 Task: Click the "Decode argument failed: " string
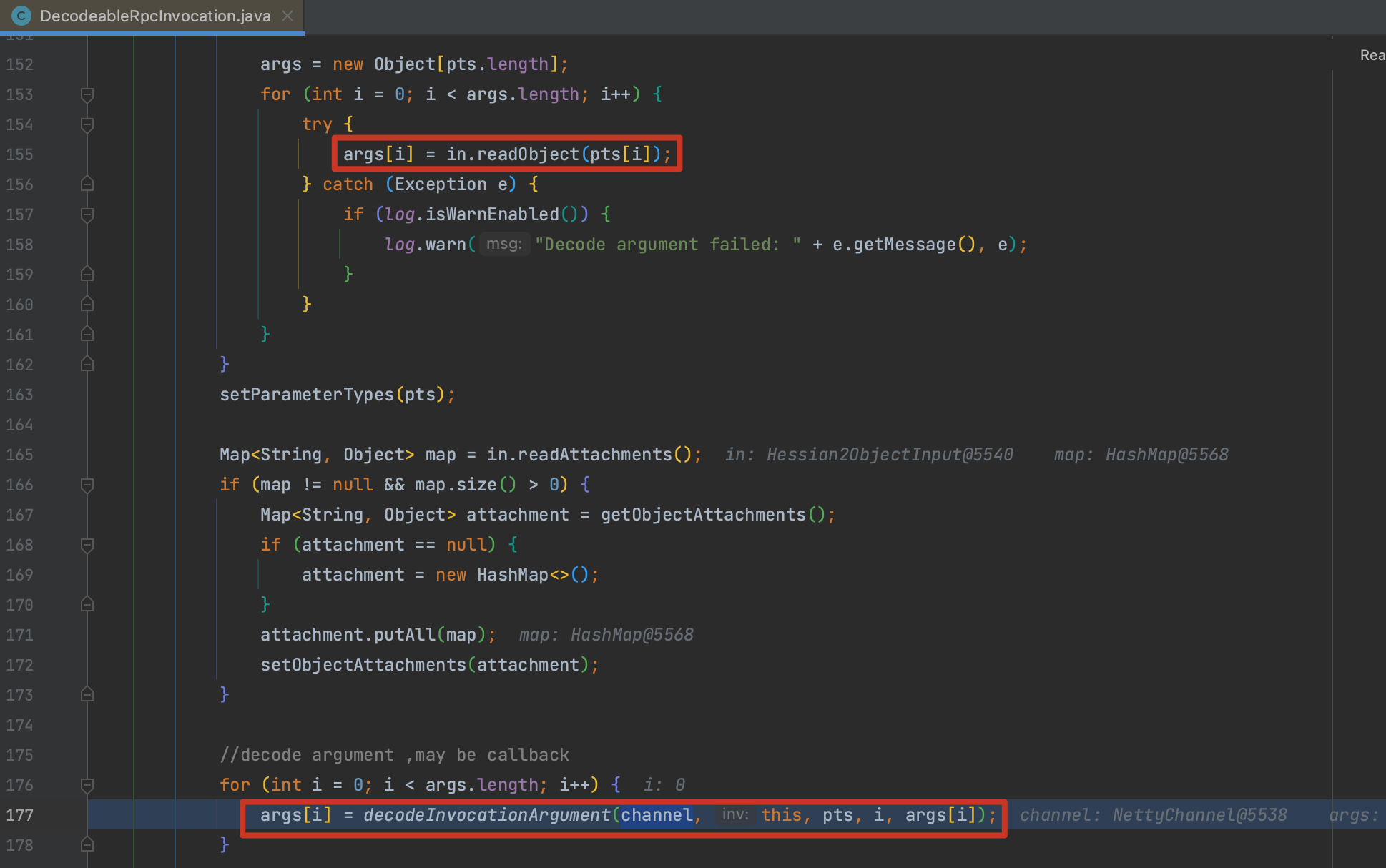coord(668,245)
